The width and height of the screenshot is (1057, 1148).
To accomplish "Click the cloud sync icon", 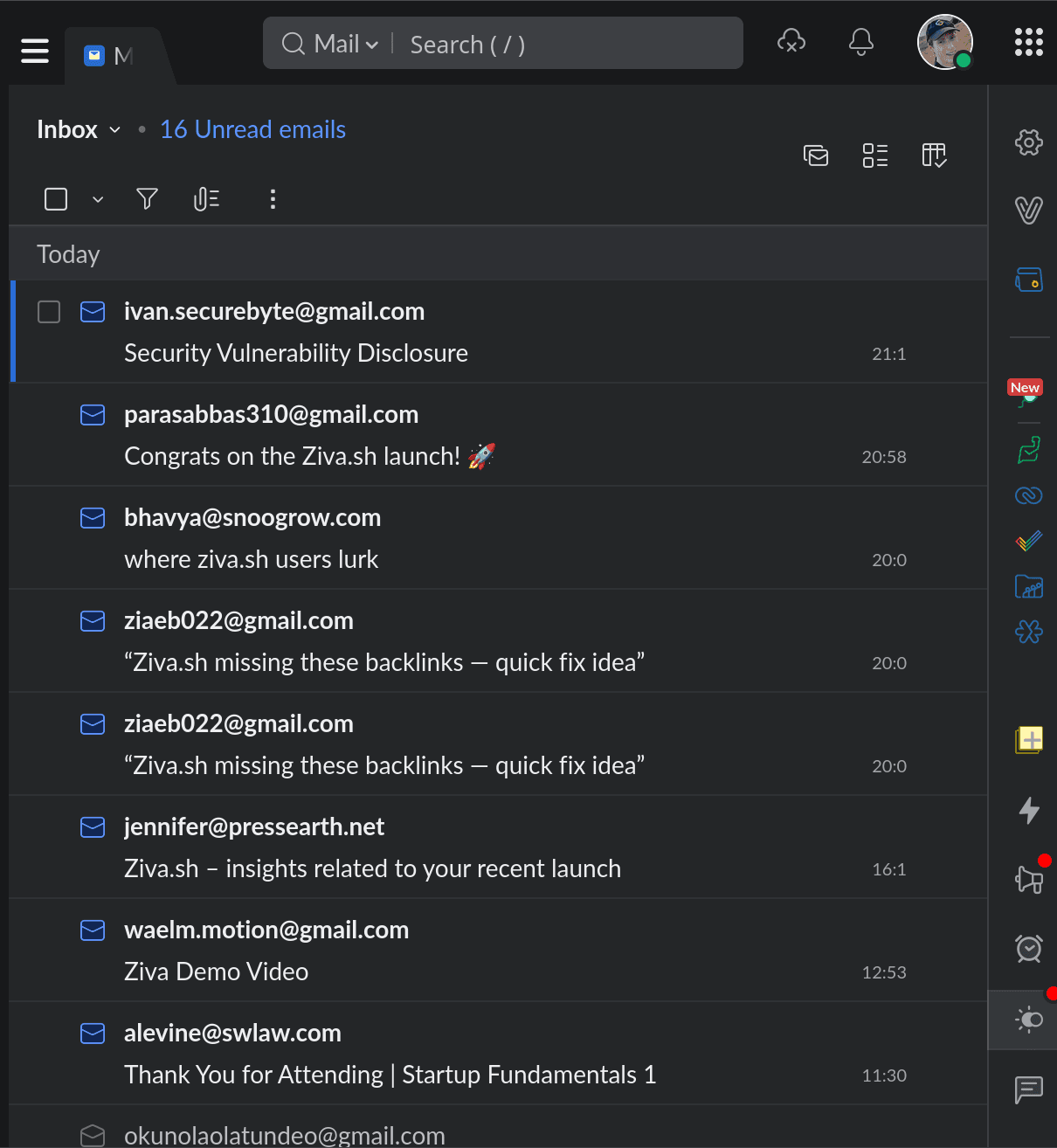I will click(791, 40).
